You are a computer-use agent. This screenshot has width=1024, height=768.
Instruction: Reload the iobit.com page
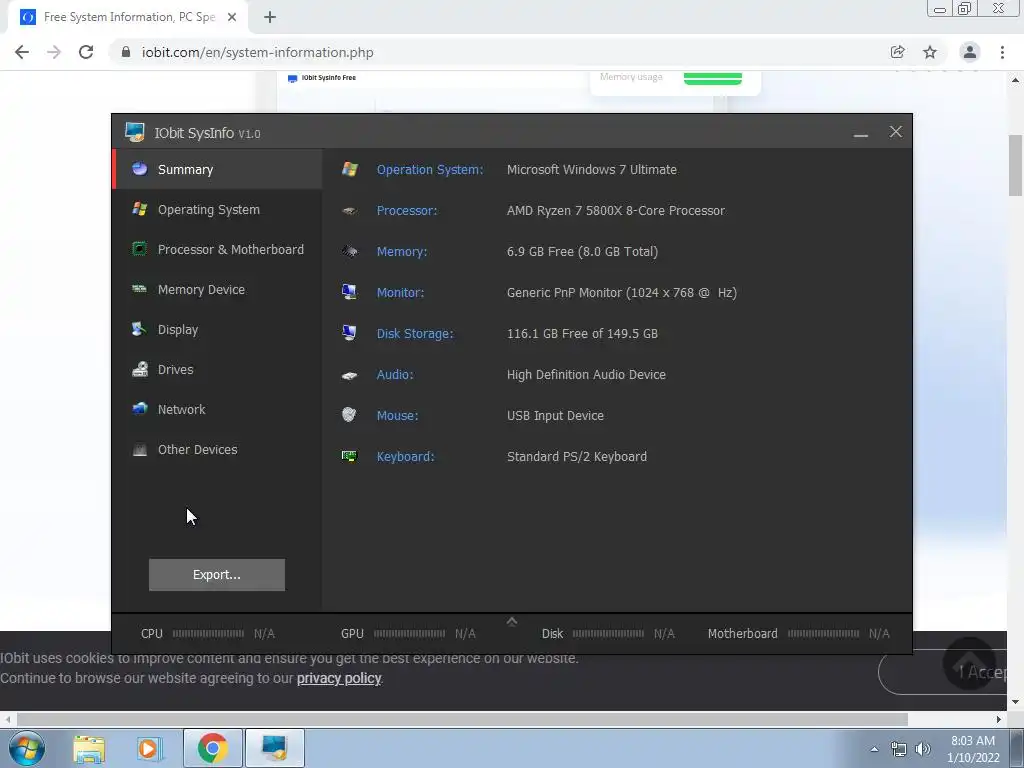pos(86,52)
